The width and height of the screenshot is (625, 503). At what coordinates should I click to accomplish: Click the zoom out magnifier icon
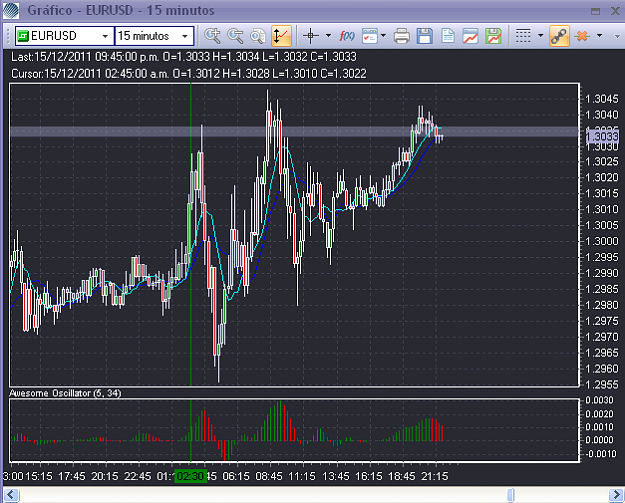point(235,36)
